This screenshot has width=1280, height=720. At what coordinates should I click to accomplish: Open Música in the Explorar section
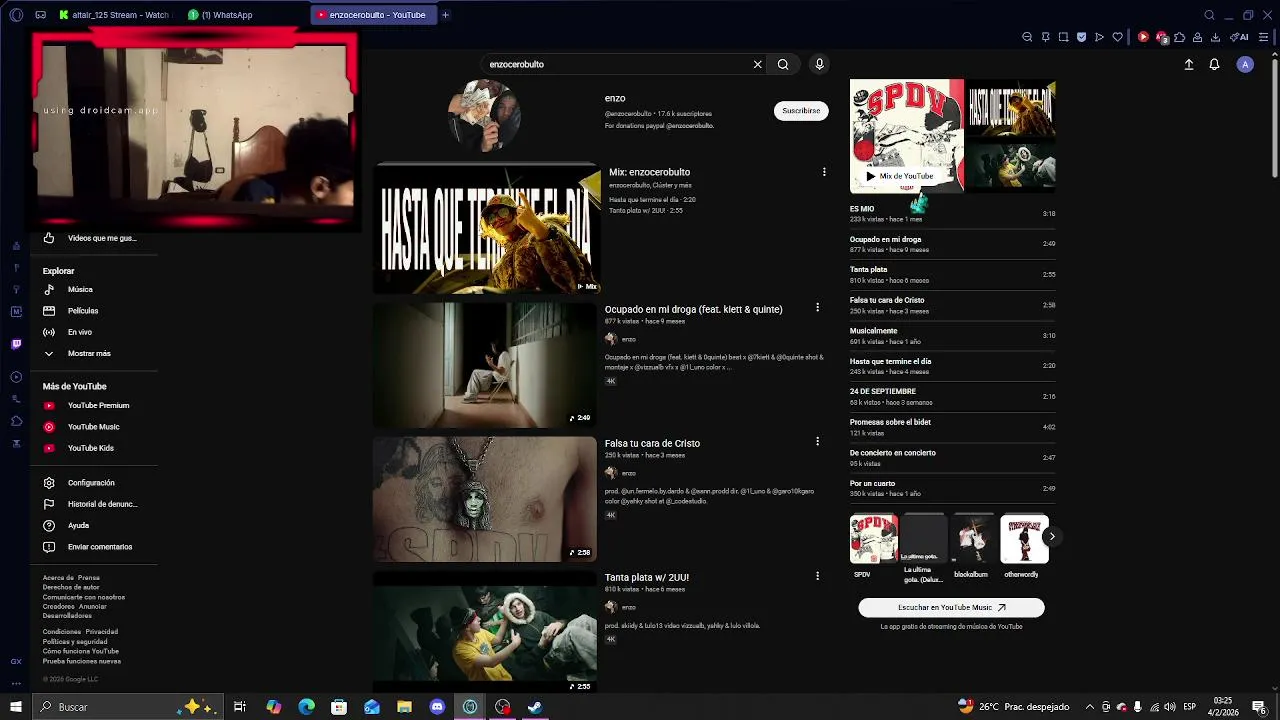pyautogui.click(x=95, y=289)
